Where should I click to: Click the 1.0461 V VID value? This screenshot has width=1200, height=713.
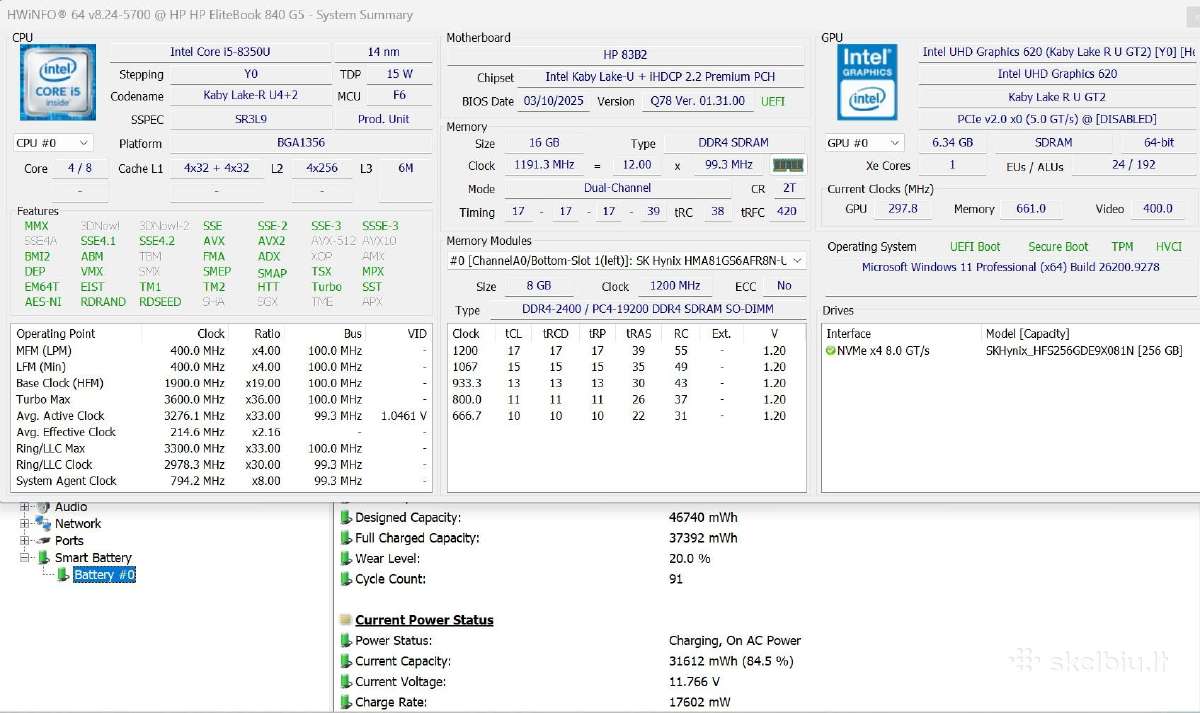pyautogui.click(x=403, y=416)
